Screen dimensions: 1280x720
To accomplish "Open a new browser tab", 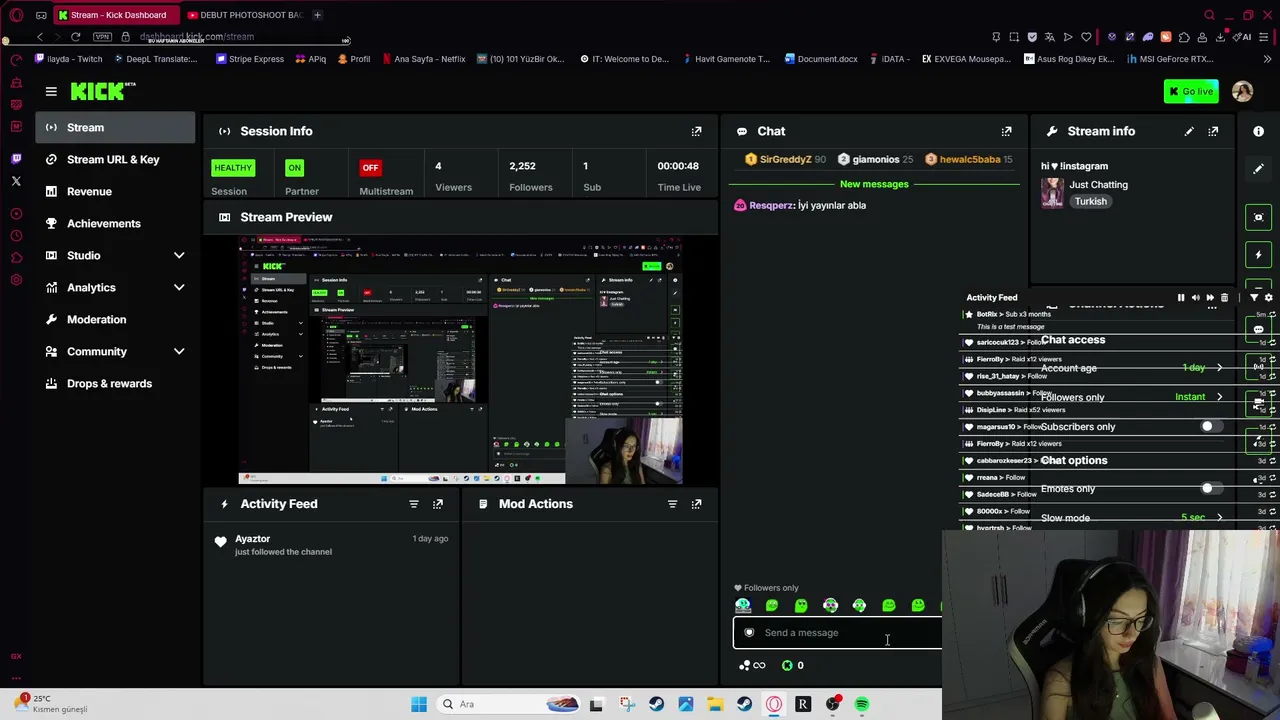I will [x=317, y=15].
